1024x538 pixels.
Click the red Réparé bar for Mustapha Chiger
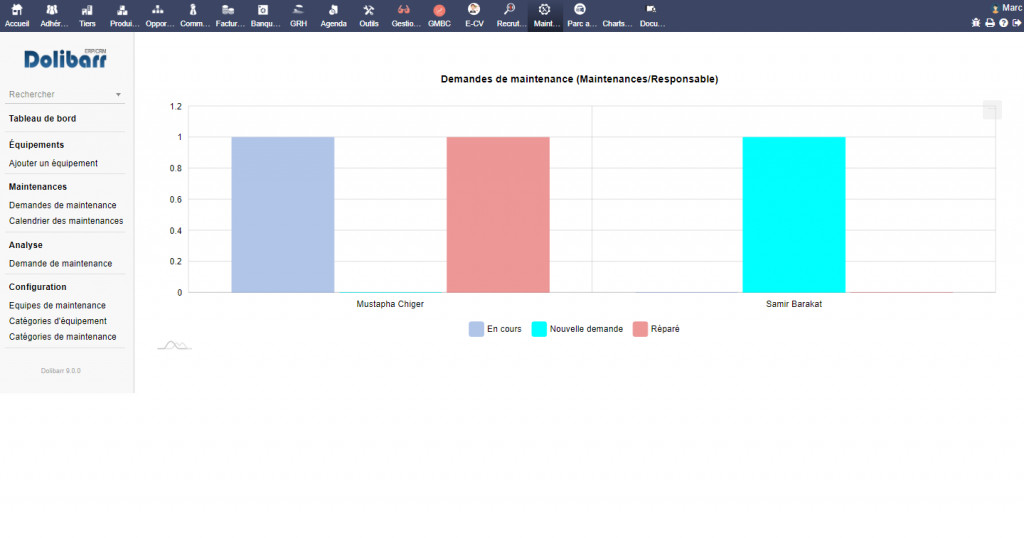tap(498, 215)
